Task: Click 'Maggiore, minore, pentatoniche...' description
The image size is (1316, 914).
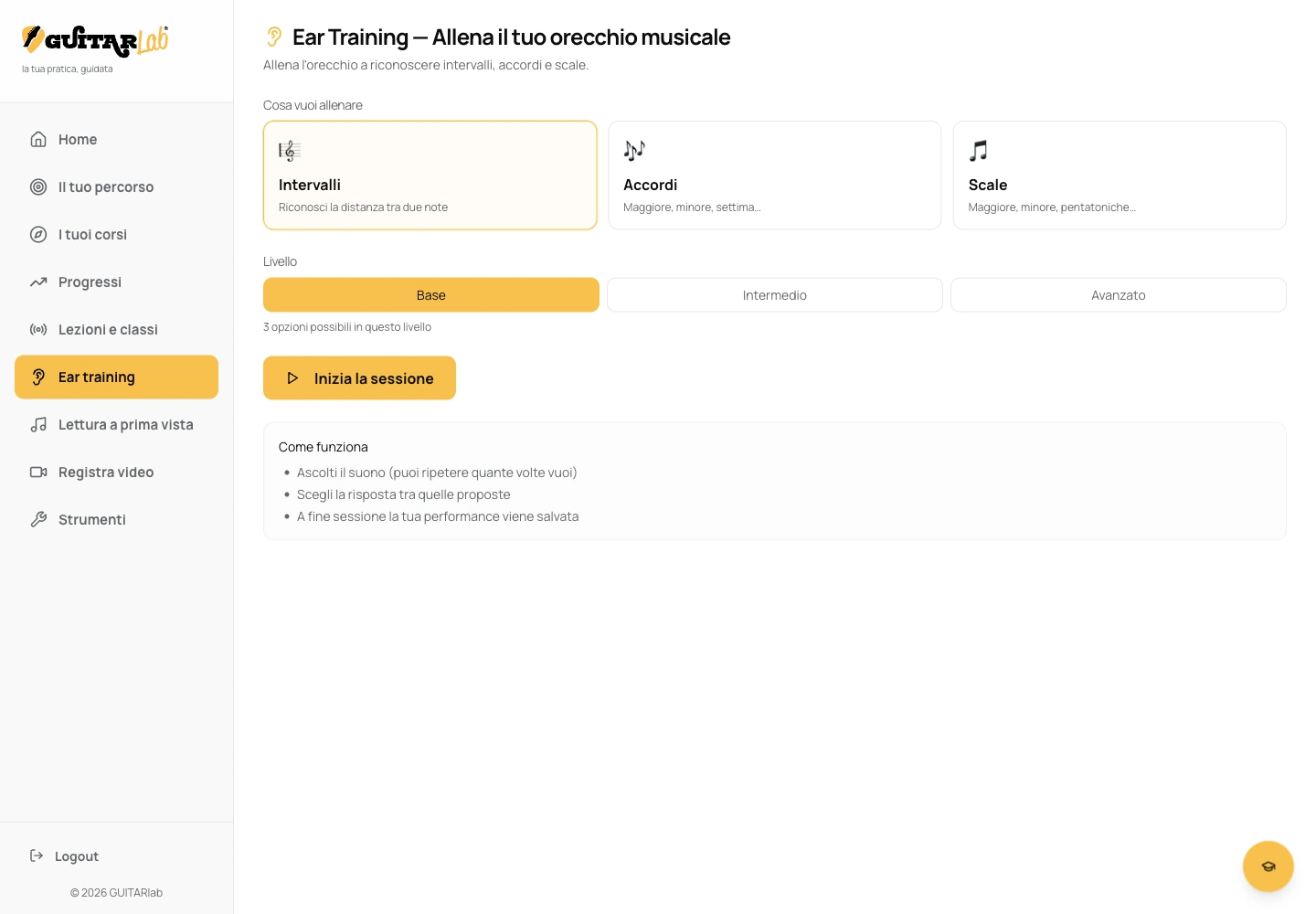Action: (1052, 207)
